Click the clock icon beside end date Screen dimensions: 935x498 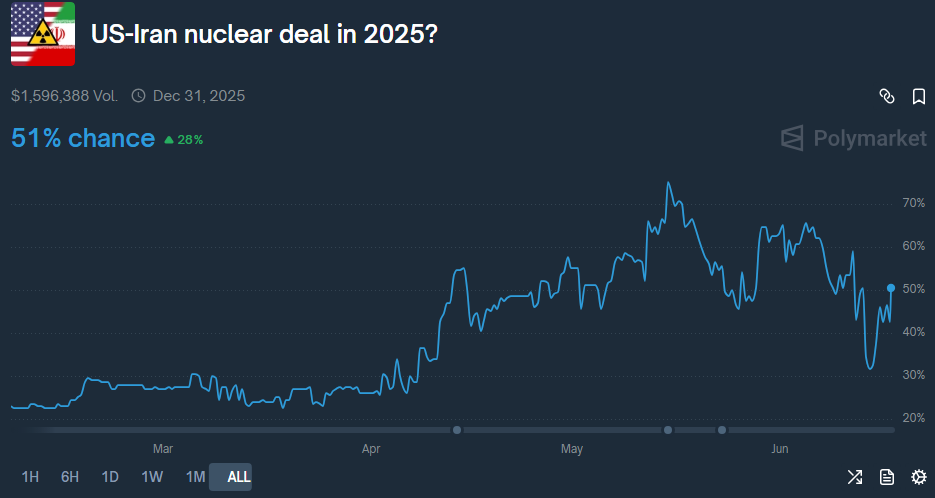click(x=138, y=96)
